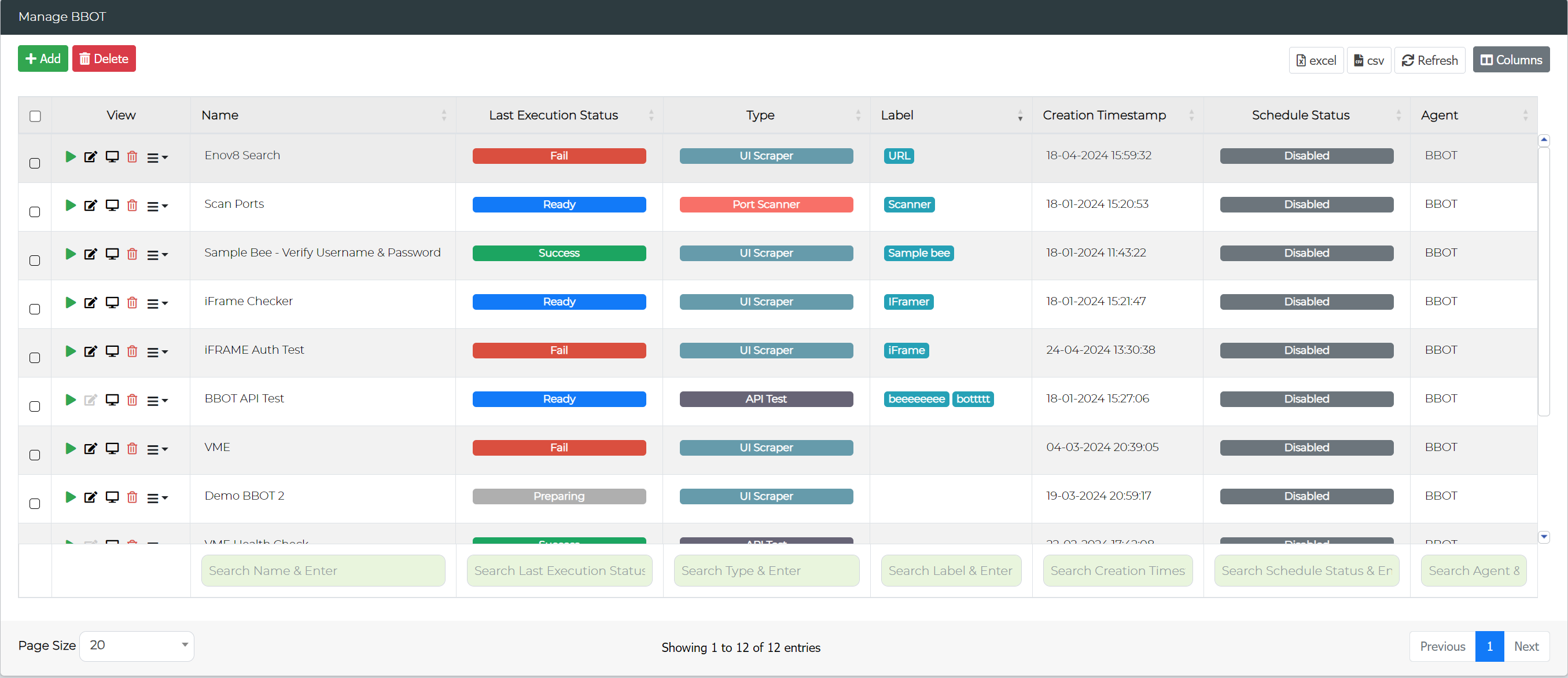Open monitor view for Enov8 Search
Screen dimensions: 1568x678
[112, 156]
